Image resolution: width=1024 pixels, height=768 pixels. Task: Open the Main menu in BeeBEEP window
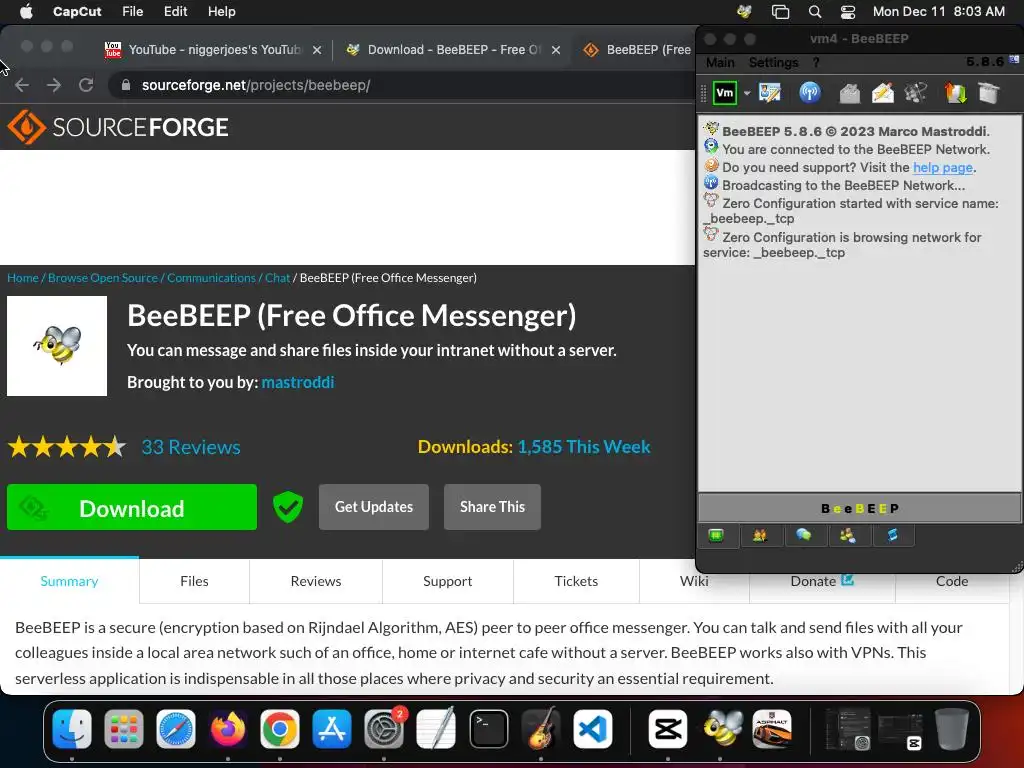tap(720, 63)
